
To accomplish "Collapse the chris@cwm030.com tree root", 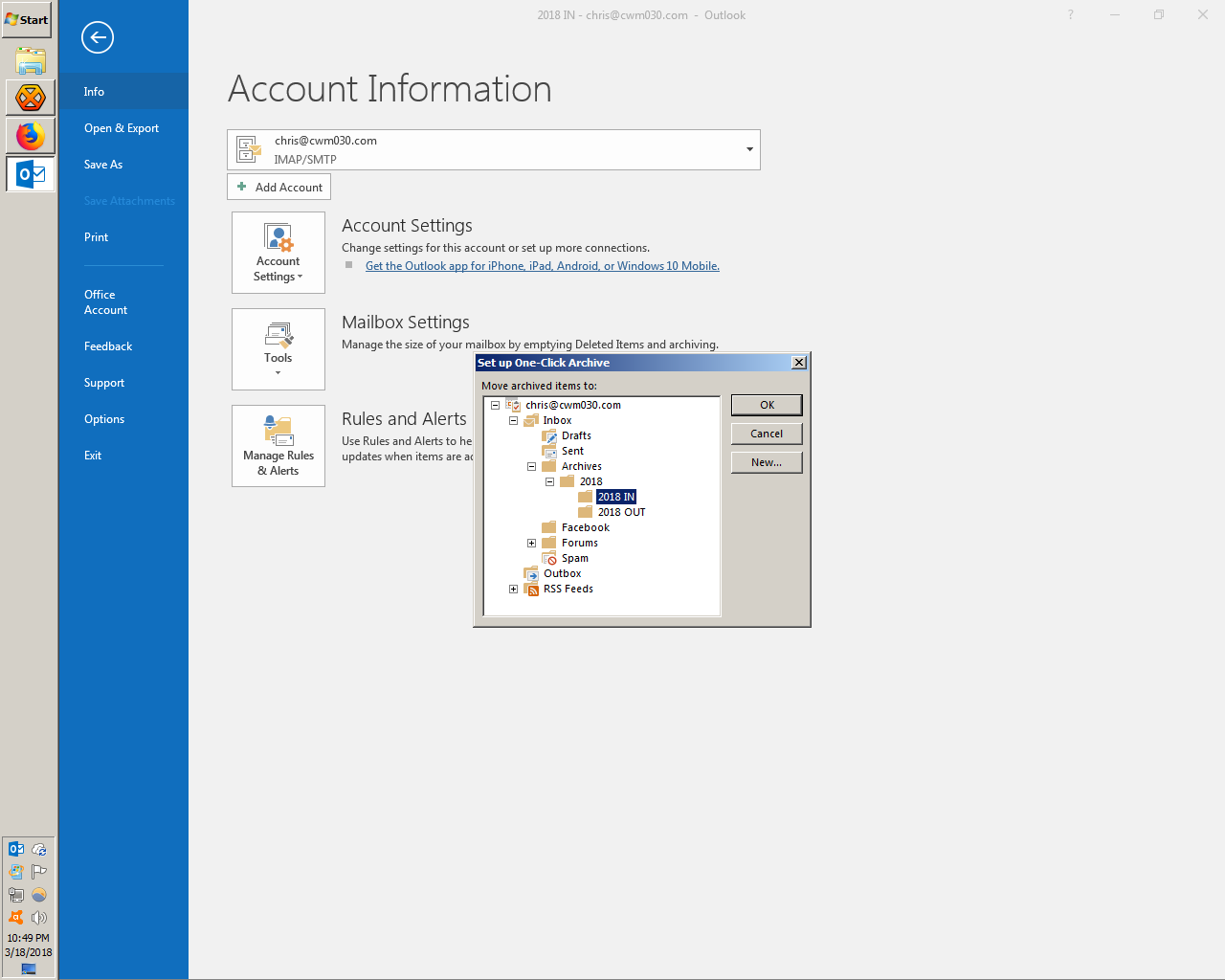I will [x=495, y=405].
